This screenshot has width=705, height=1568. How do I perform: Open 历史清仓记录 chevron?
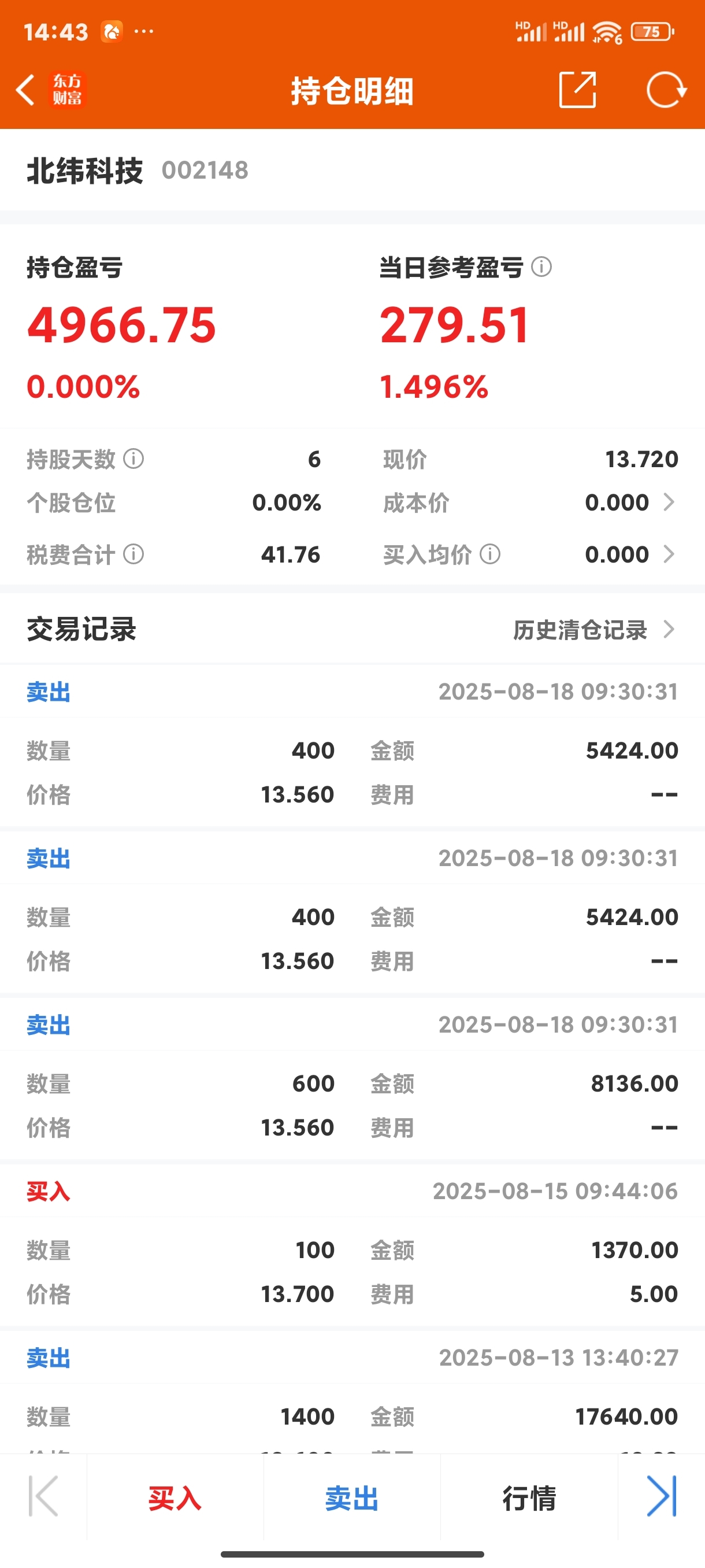click(x=669, y=630)
